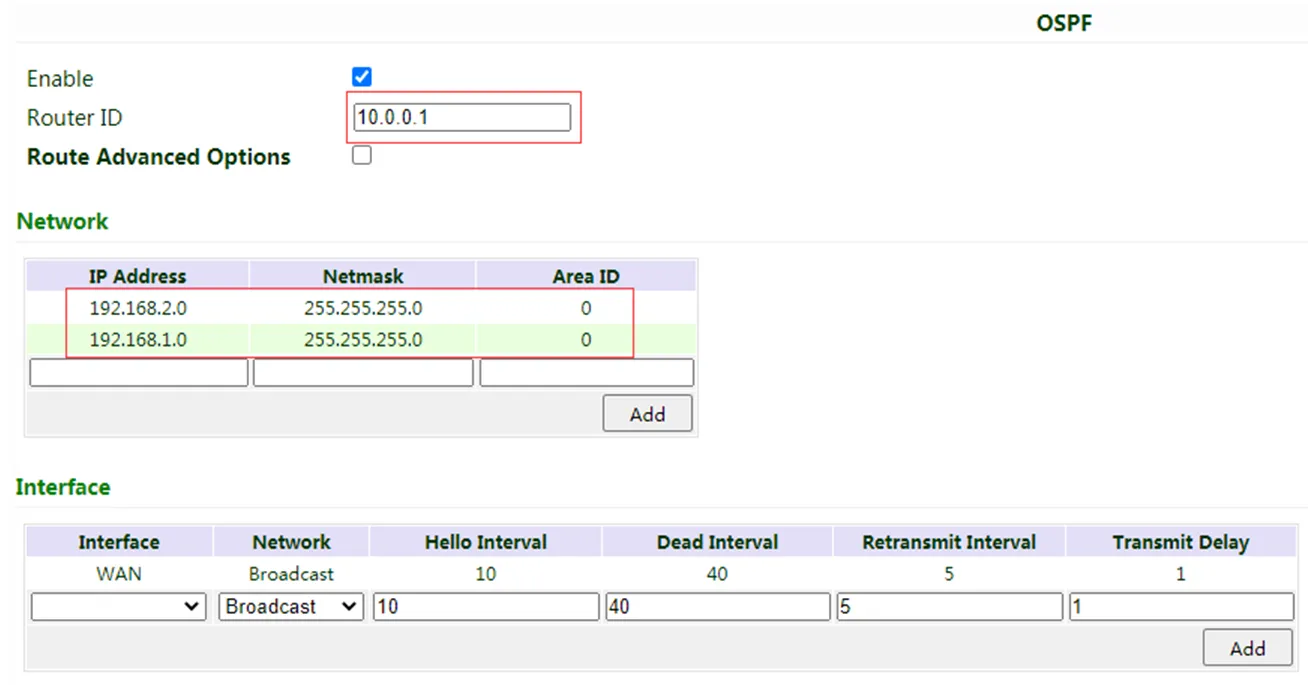Open the empty Interface dropdown
Screen dimensions: 1308x685
coord(119,606)
